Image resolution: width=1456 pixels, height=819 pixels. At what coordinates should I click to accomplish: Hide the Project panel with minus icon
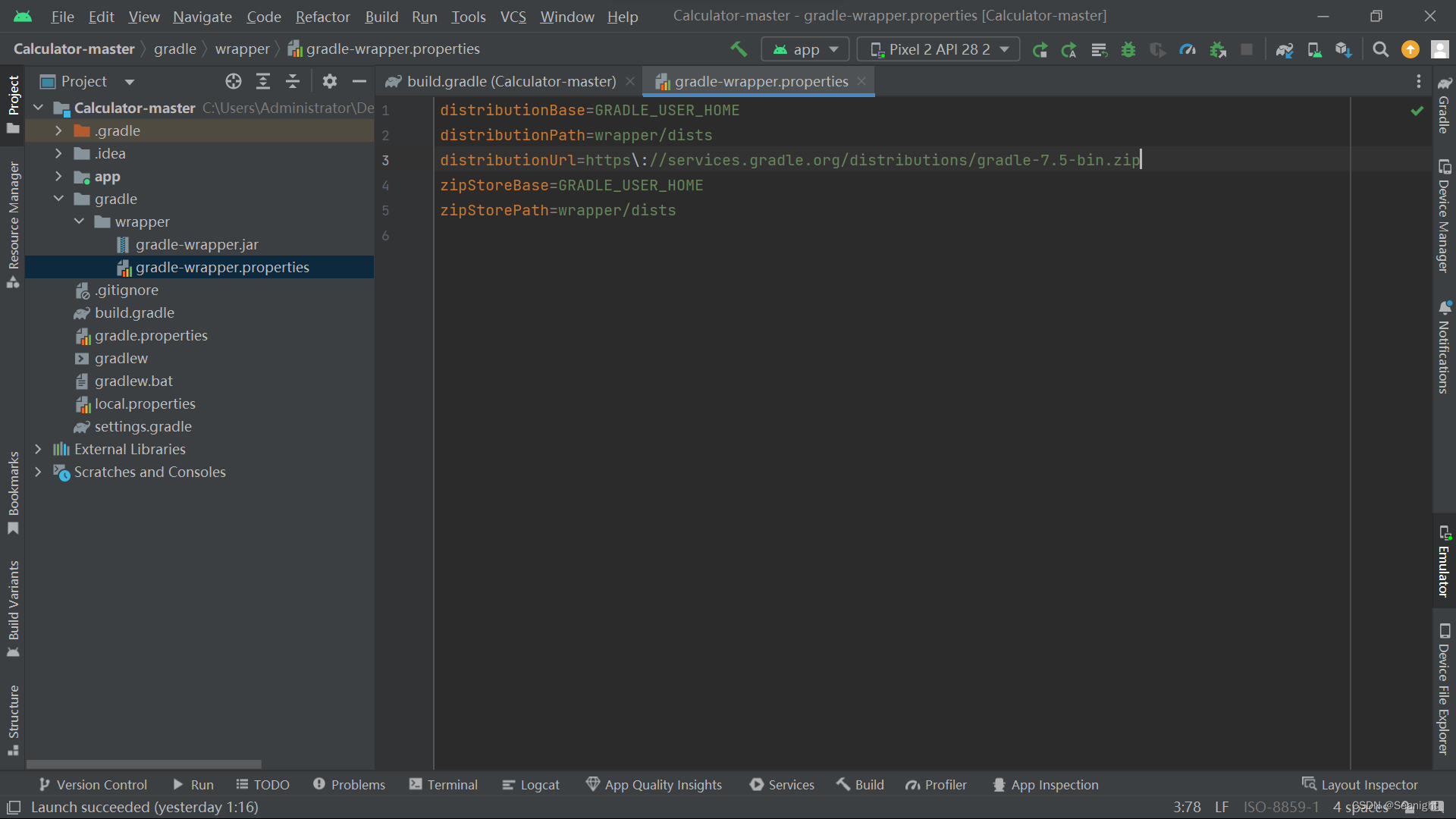359,81
